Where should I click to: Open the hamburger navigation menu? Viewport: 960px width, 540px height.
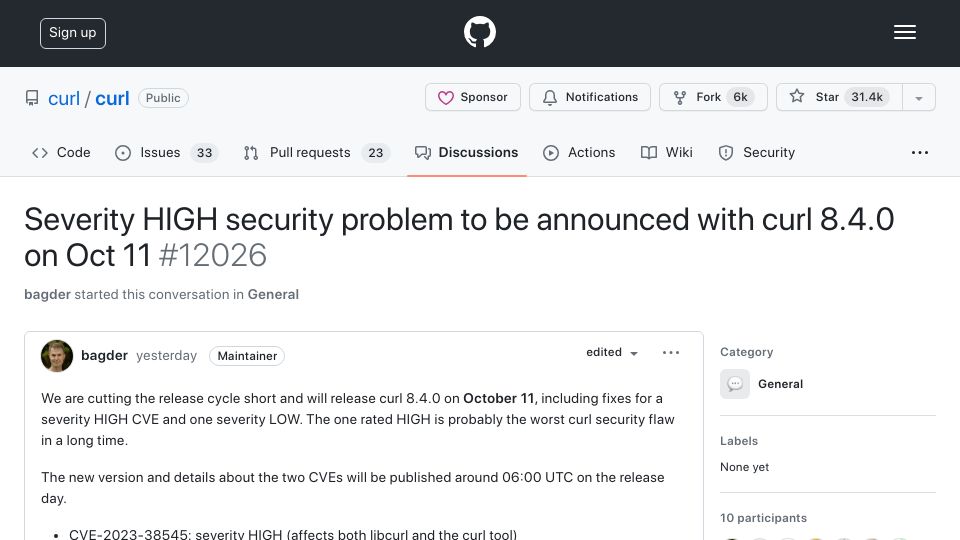(904, 32)
